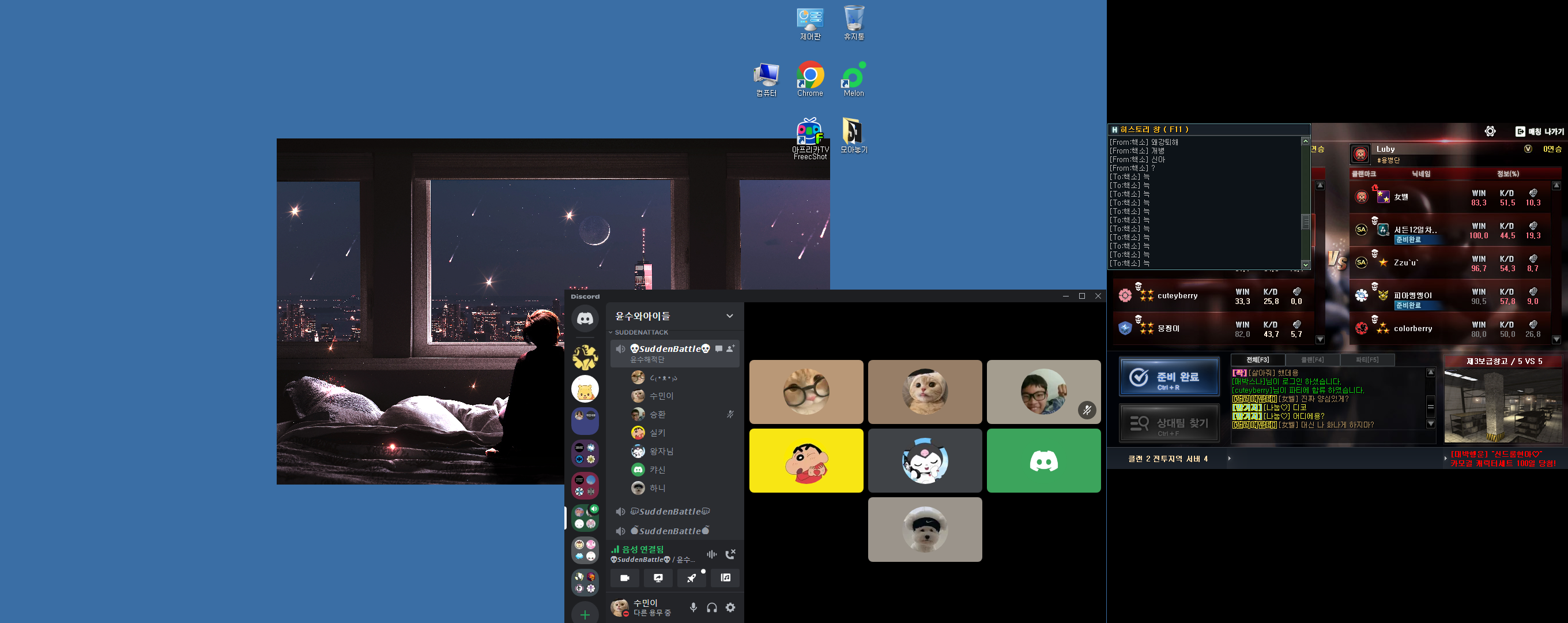1568x623 pixels.
Task: Turn on camera in Discord
Action: 624,578
